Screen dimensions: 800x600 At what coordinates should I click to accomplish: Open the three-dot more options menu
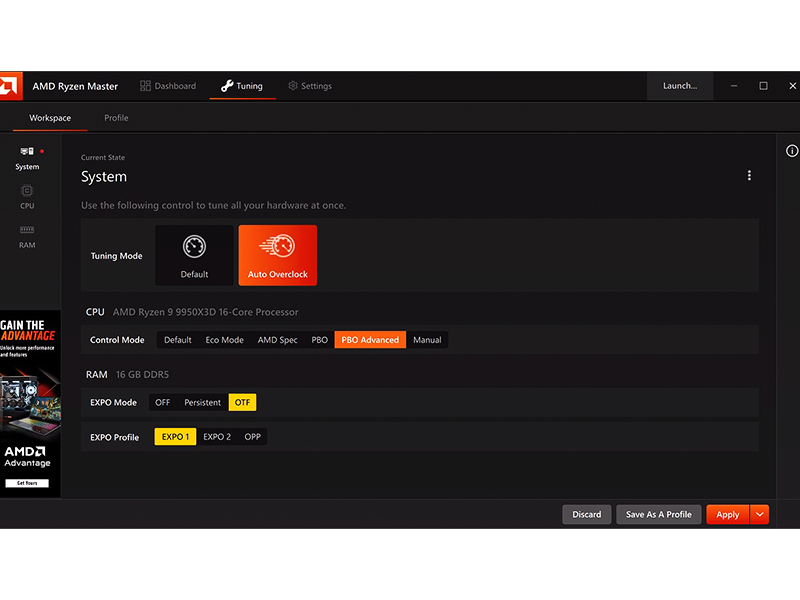[x=749, y=176]
